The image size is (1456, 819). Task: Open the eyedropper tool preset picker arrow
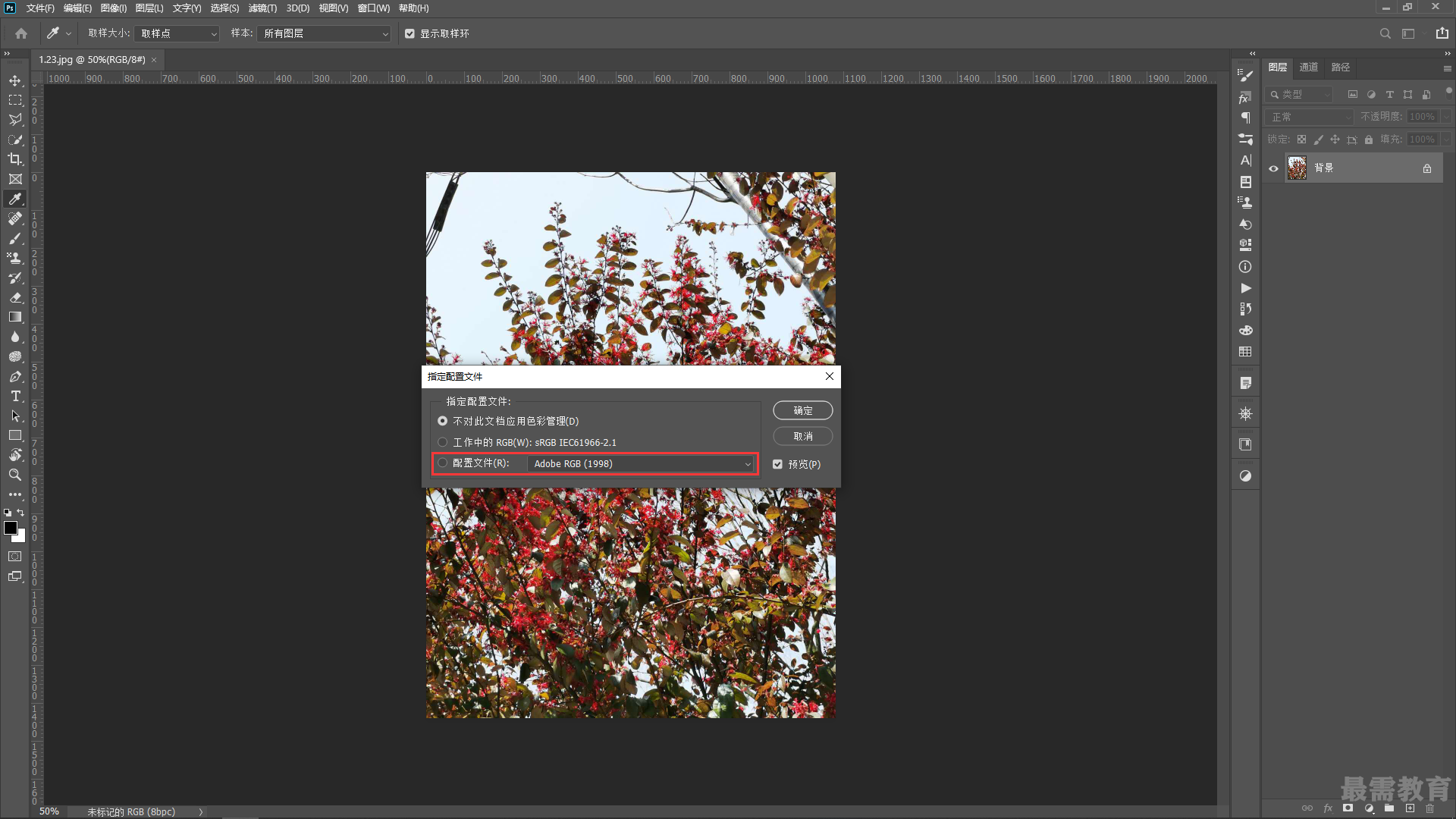pos(68,33)
